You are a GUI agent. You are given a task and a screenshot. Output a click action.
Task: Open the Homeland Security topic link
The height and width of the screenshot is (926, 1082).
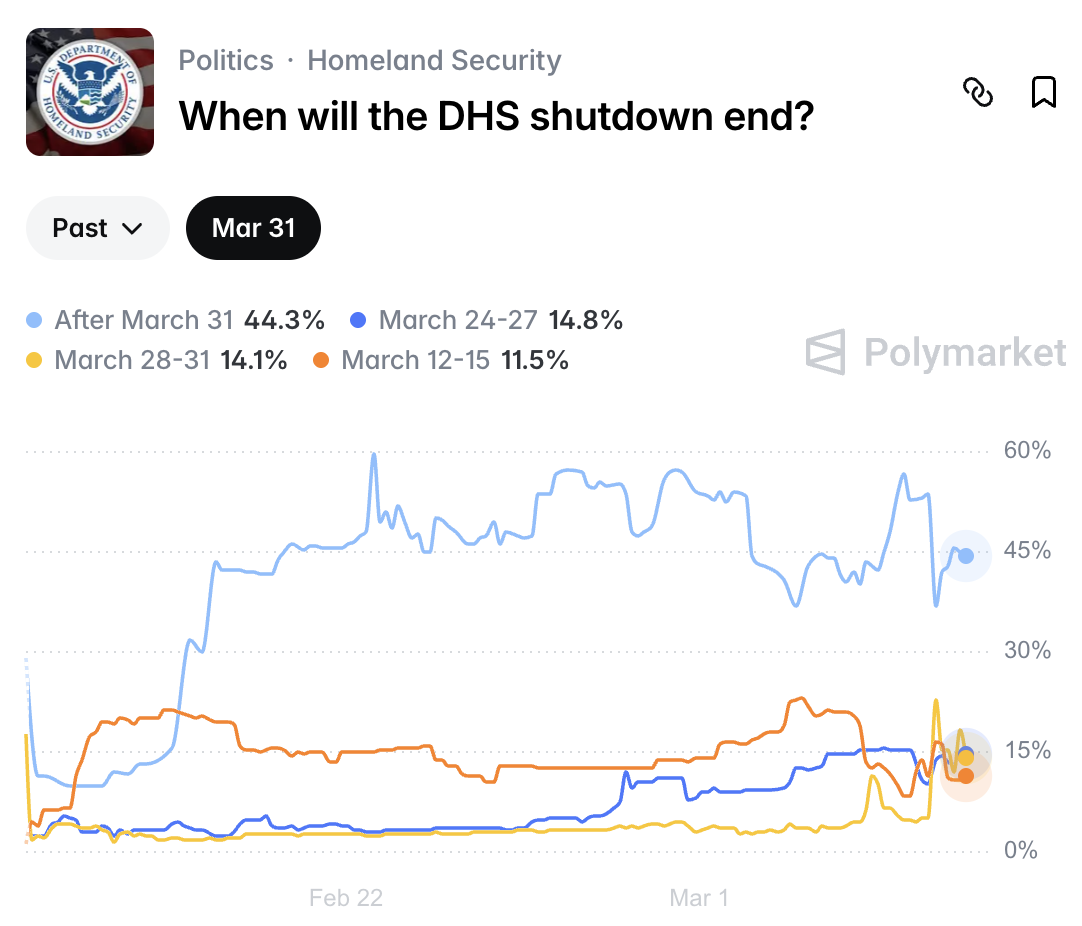coord(434,60)
